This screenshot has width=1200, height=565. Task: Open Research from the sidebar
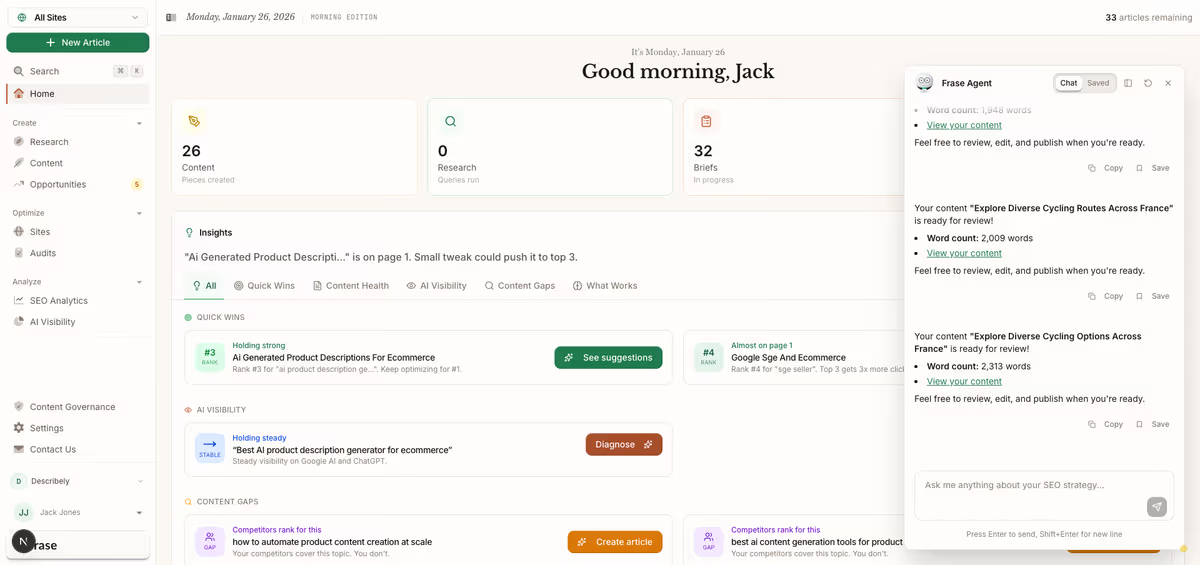49,142
